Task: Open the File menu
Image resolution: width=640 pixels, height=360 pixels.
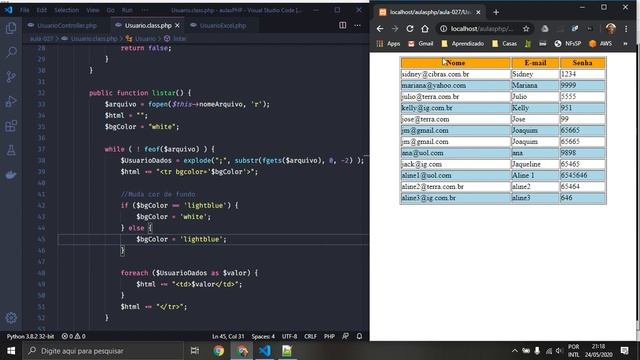Action: (25, 10)
